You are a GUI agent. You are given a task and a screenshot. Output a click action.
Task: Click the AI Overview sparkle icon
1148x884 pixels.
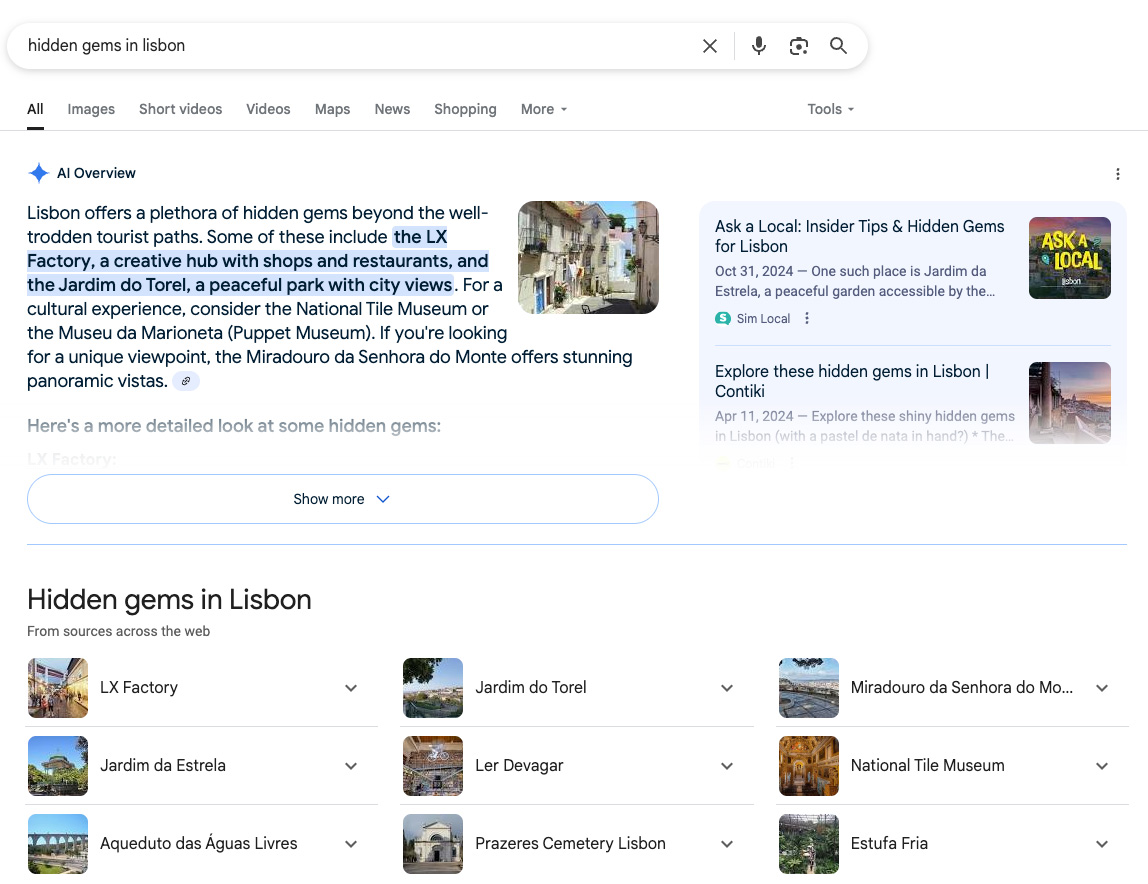pyautogui.click(x=39, y=173)
